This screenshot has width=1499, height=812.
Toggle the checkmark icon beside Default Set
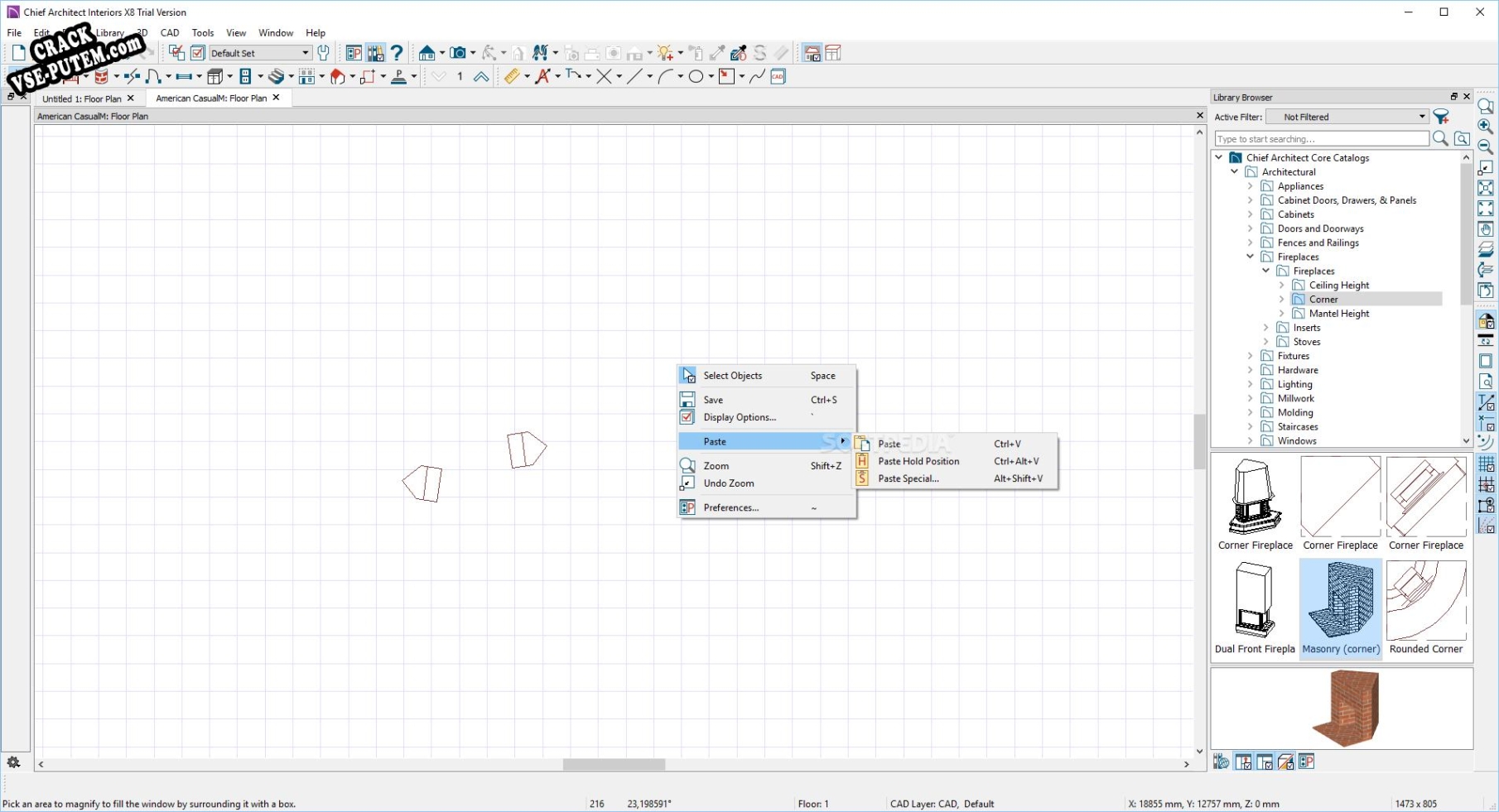[198, 53]
